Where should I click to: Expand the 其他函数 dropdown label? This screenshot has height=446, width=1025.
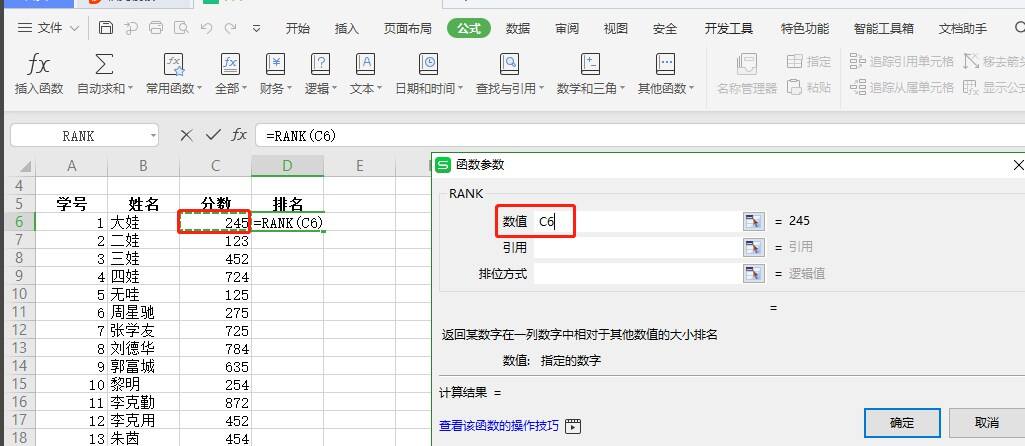[x=665, y=88]
